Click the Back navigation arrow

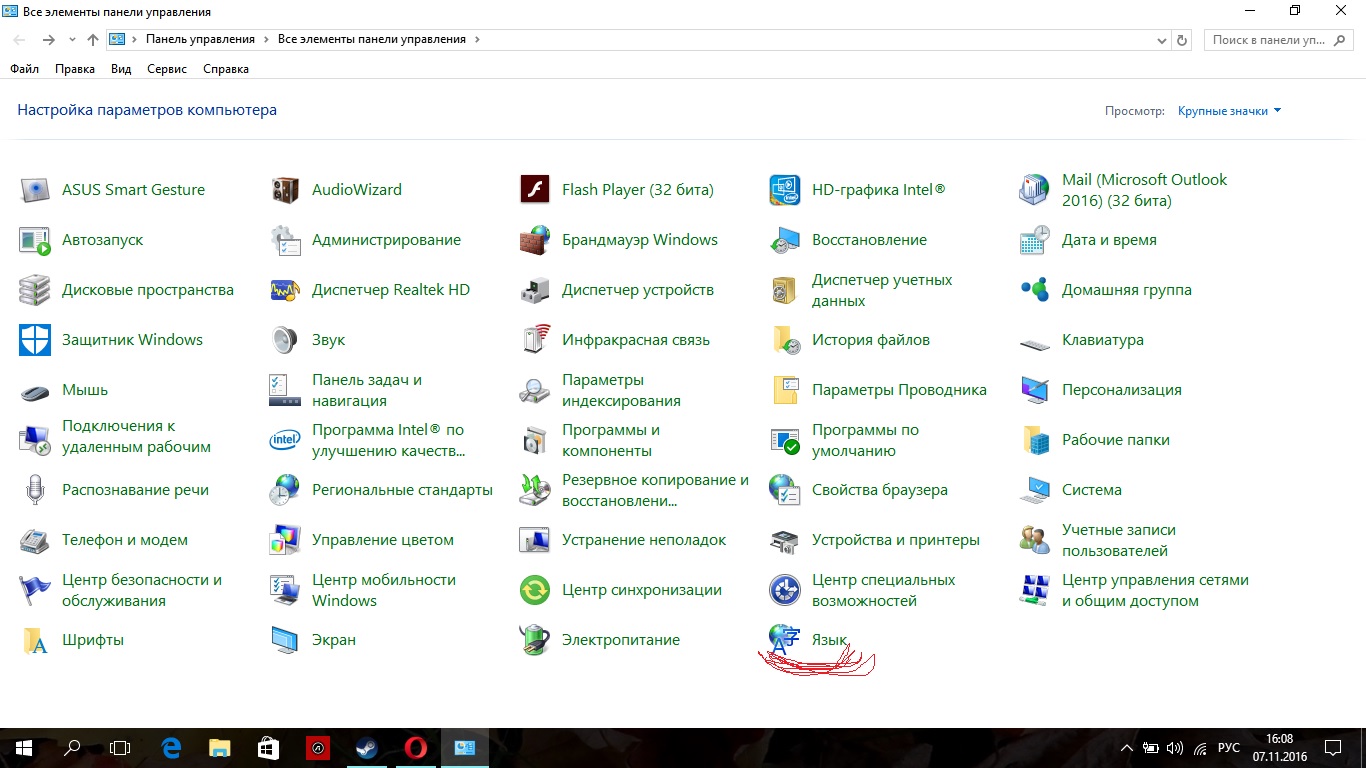[x=20, y=40]
